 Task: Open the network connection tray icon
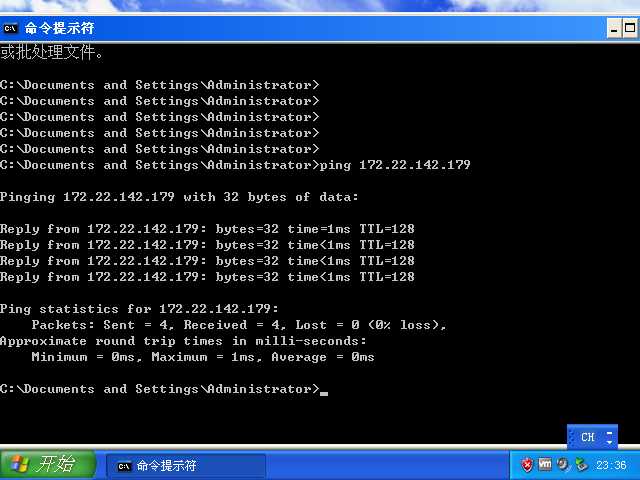click(581, 465)
